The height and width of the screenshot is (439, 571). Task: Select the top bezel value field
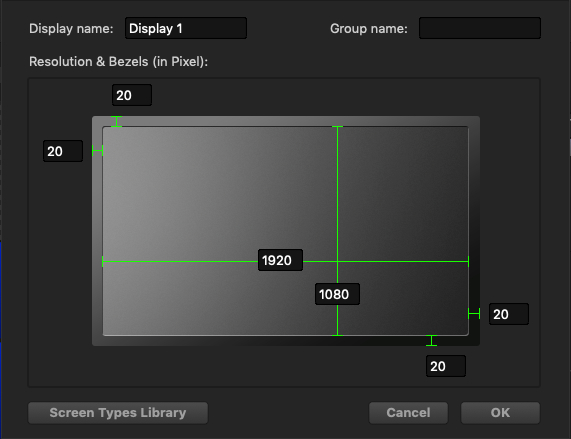[x=132, y=95]
